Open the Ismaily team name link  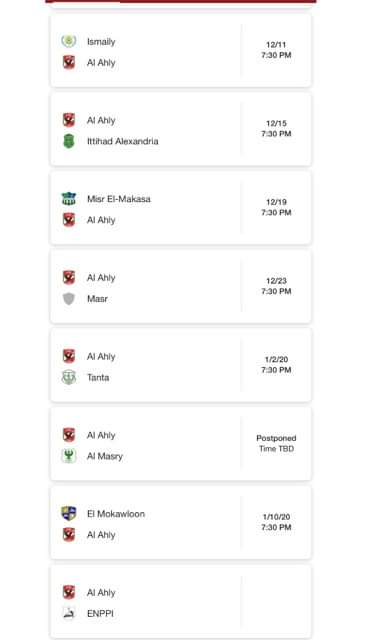pyautogui.click(x=101, y=42)
